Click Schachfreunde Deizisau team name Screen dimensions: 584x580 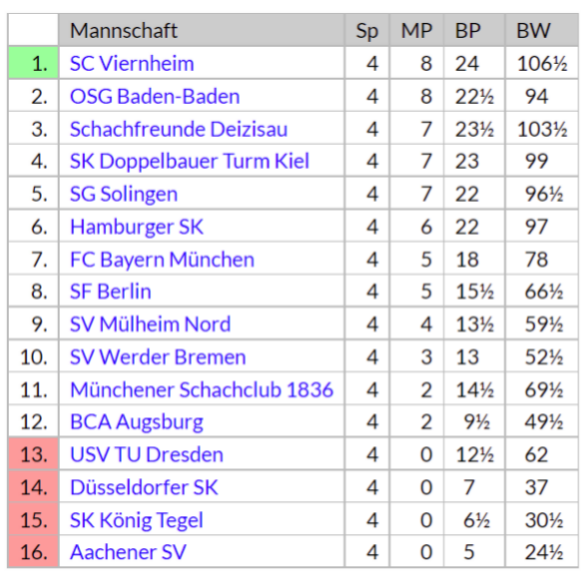(x=179, y=129)
